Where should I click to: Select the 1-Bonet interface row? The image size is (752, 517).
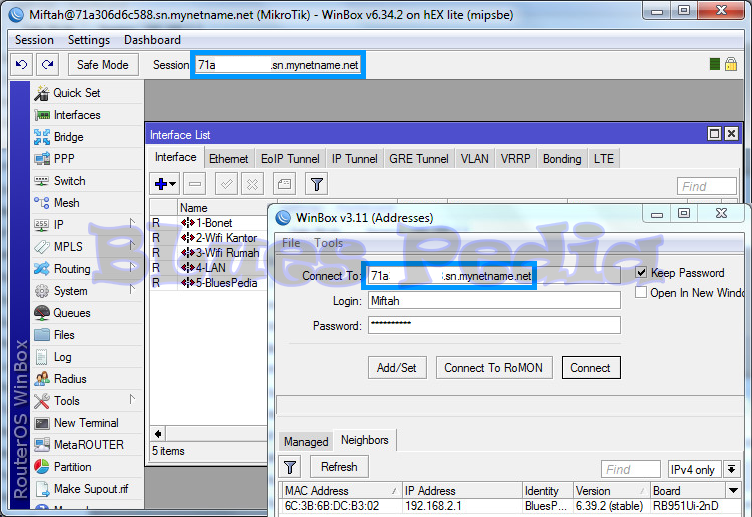point(208,223)
